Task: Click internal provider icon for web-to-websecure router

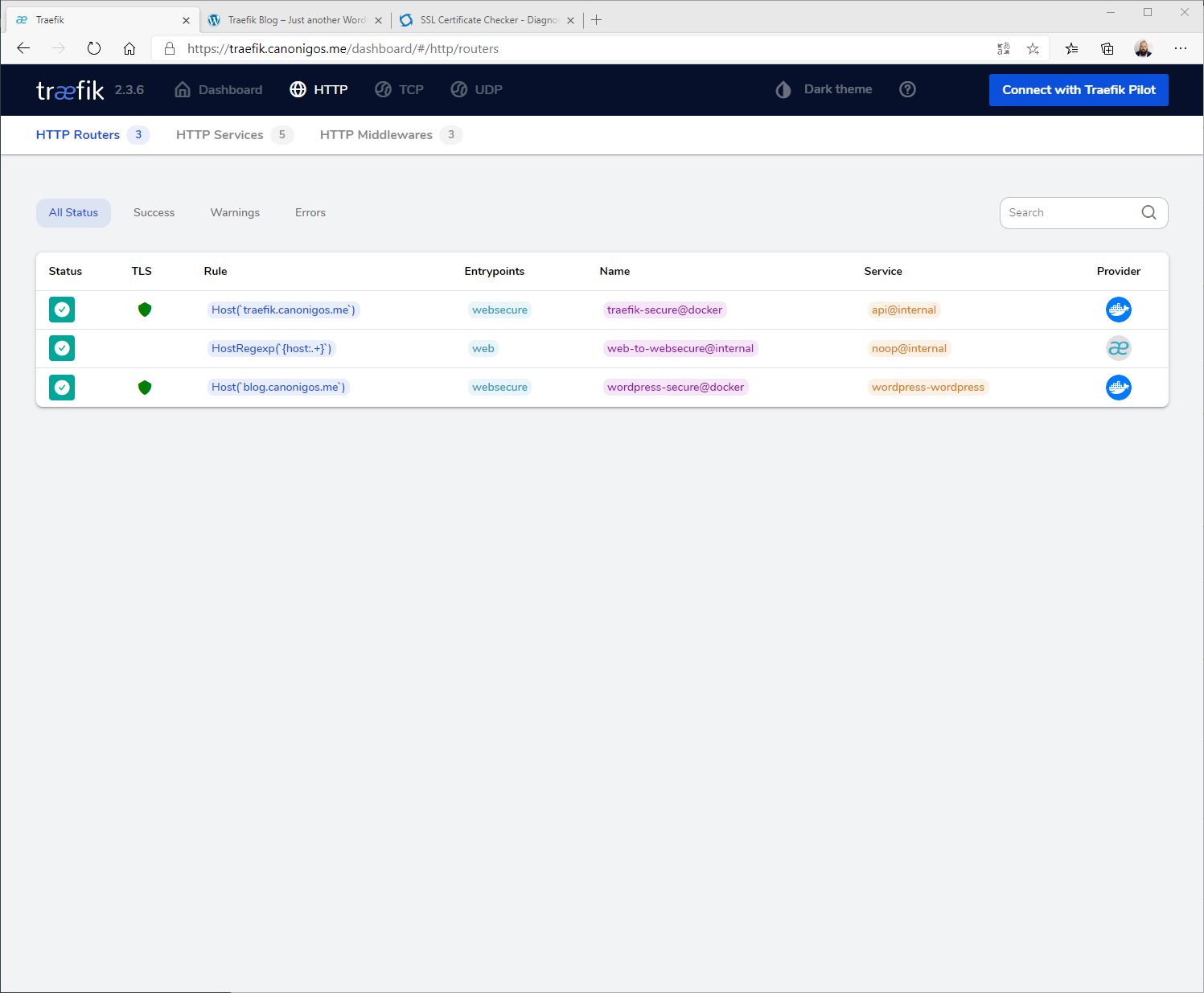Action: 1118,348
